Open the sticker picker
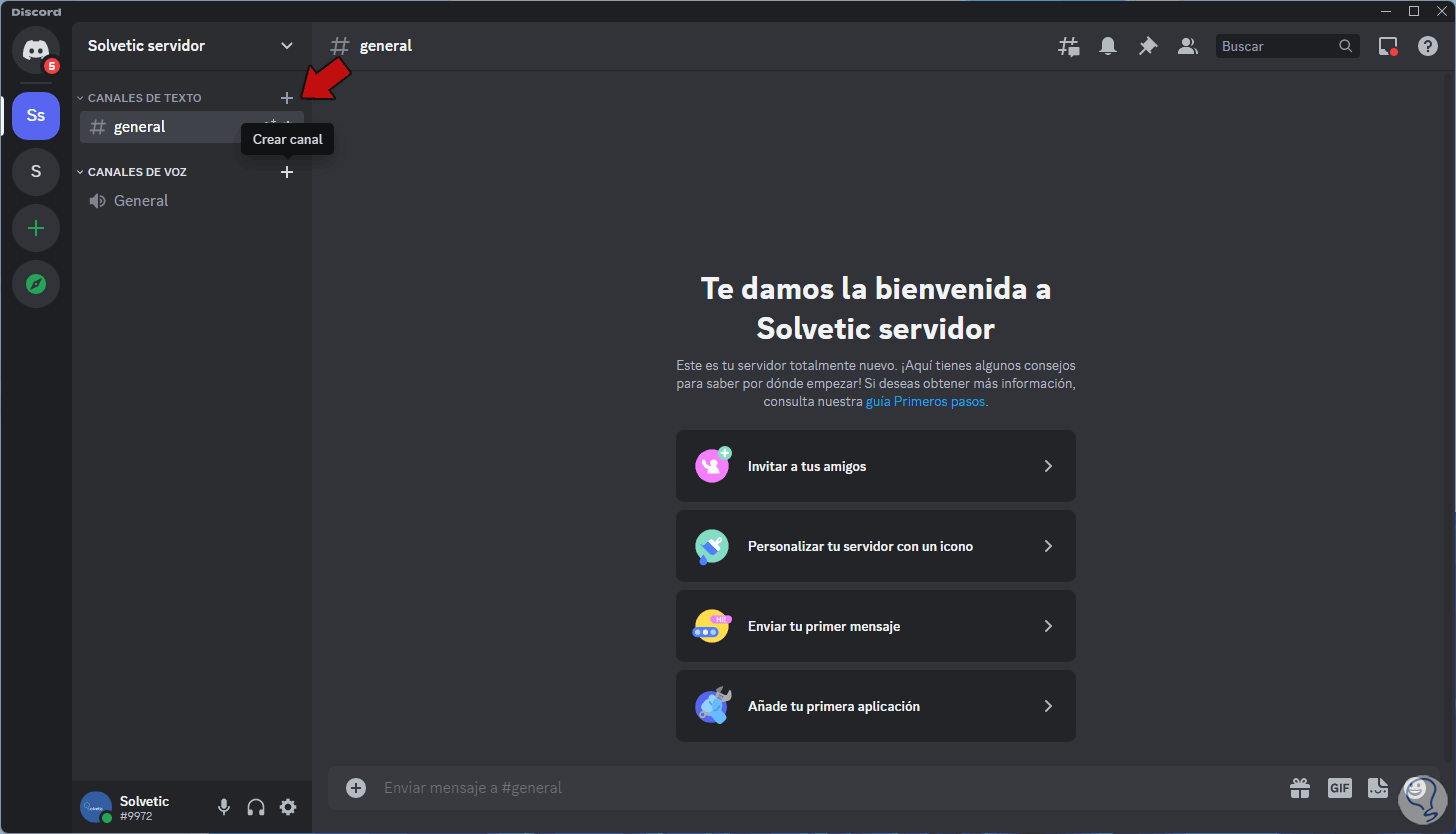The width and height of the screenshot is (1456, 834). click(1379, 788)
